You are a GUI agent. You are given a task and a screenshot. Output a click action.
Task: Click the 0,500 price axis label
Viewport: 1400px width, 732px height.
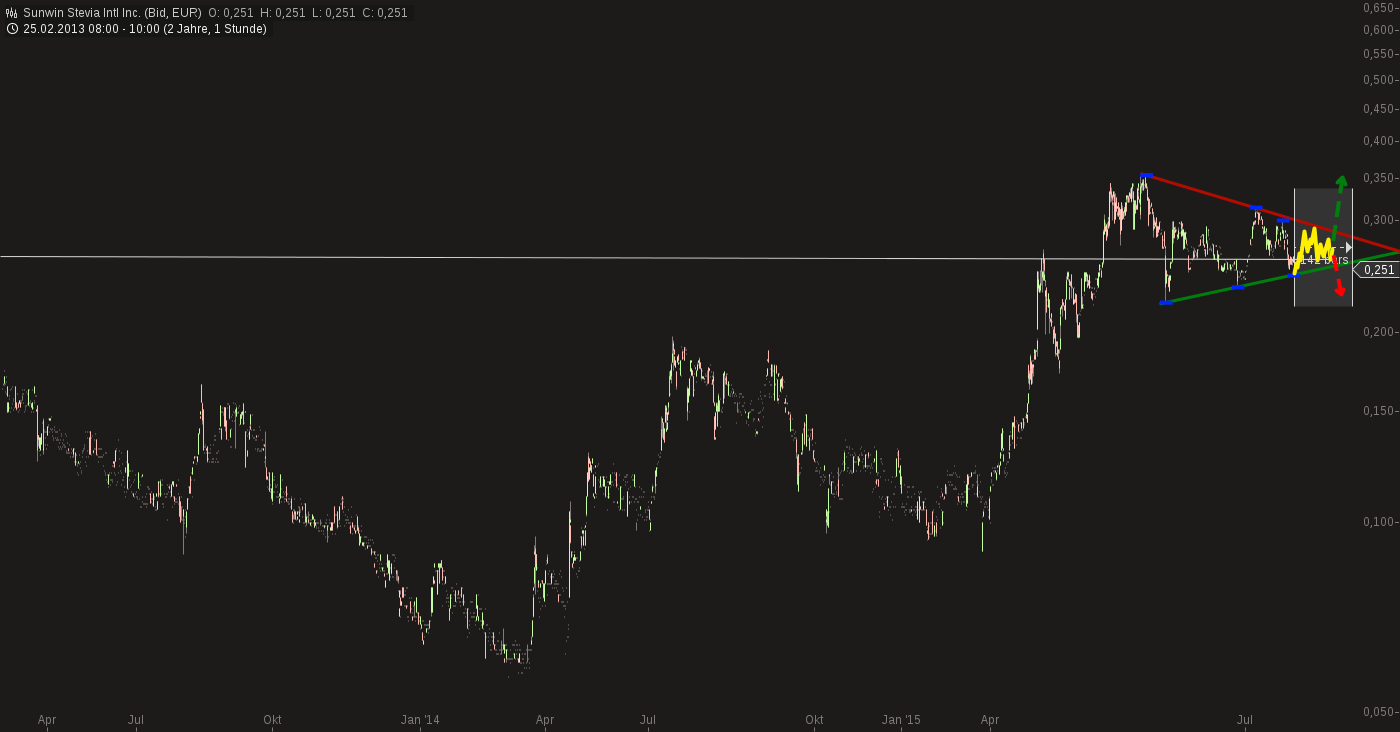[x=1378, y=80]
